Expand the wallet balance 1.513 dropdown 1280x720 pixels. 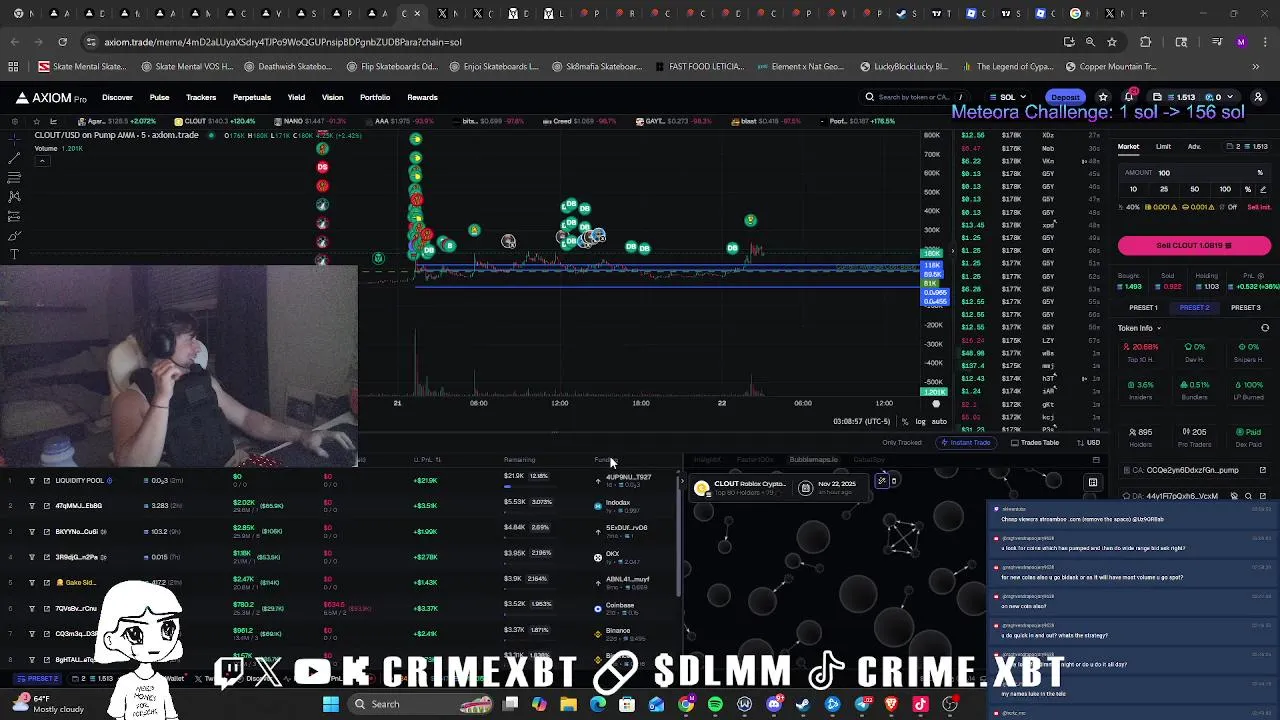[1193, 97]
